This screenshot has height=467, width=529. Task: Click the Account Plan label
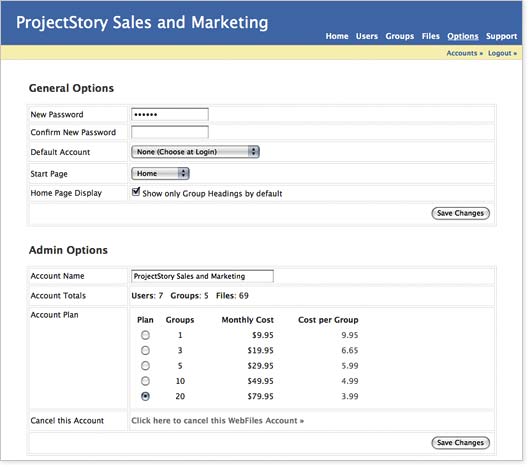[x=54, y=315]
